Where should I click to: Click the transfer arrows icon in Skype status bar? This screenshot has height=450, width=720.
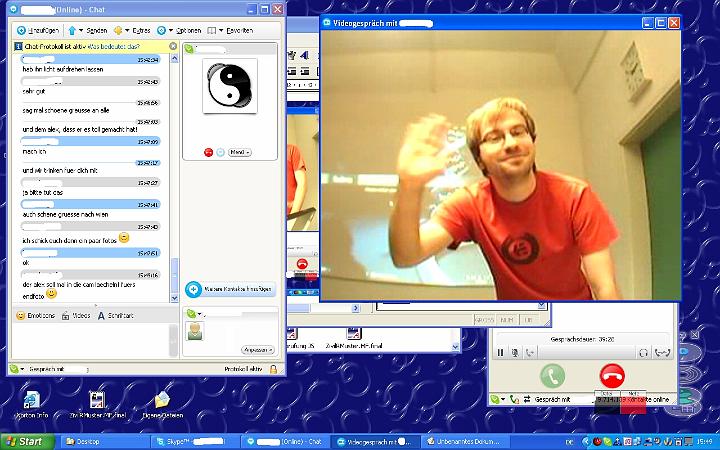click(x=527, y=399)
